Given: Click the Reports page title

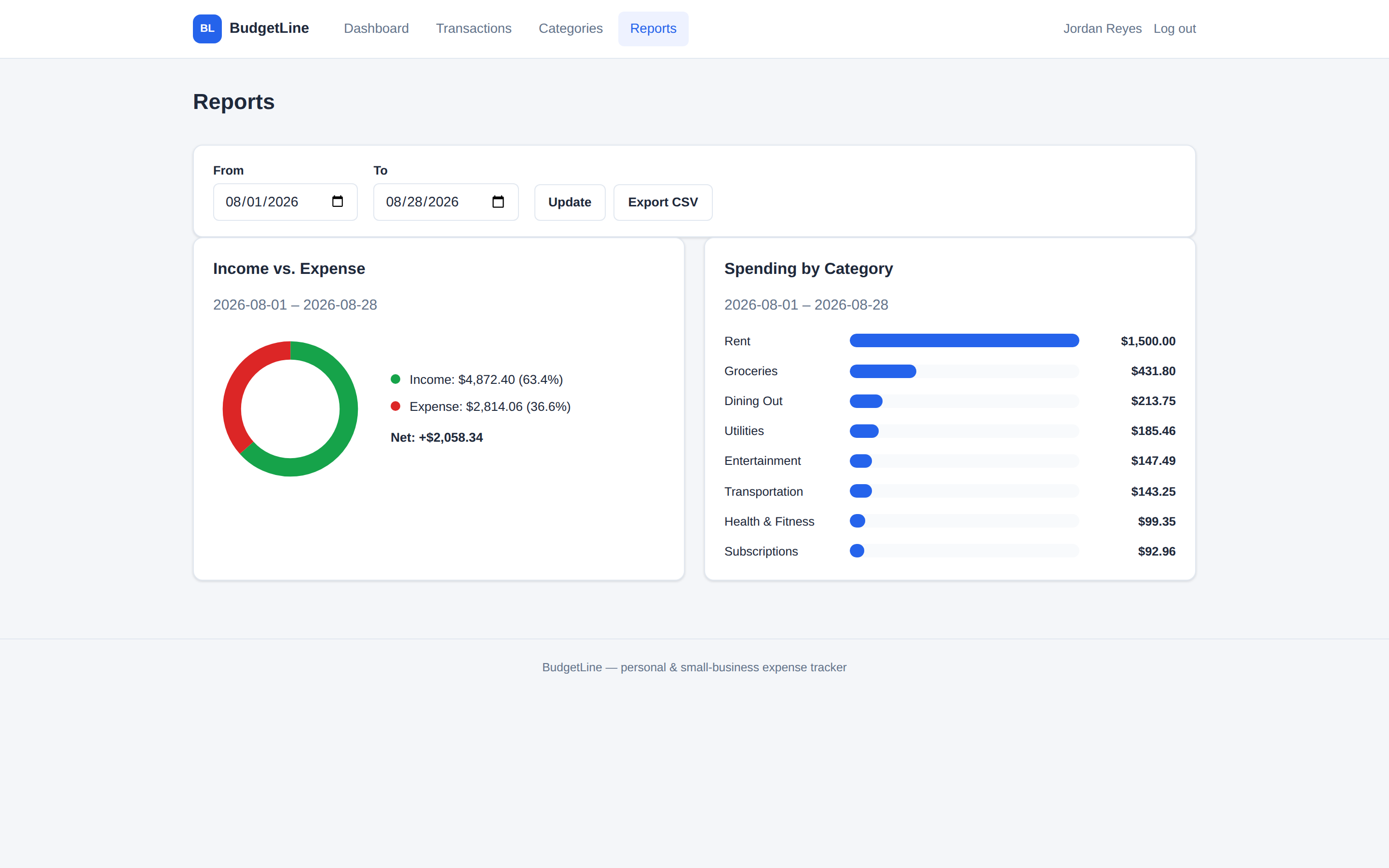Looking at the screenshot, I should (233, 102).
